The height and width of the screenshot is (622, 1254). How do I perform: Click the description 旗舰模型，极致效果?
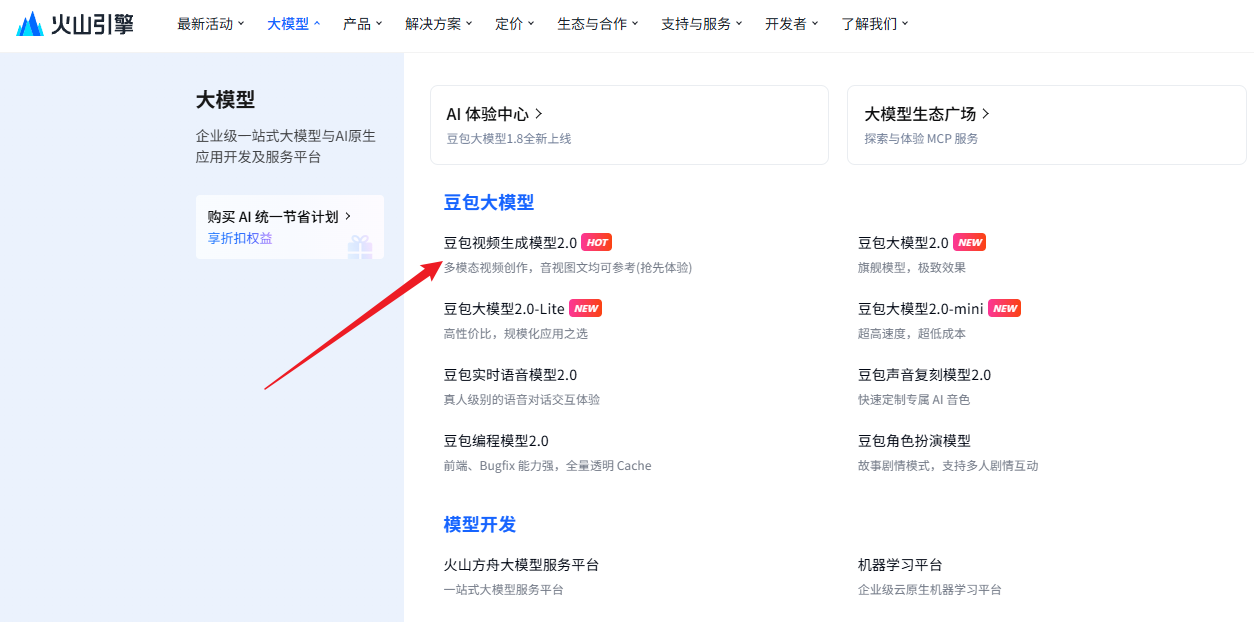coord(912,268)
